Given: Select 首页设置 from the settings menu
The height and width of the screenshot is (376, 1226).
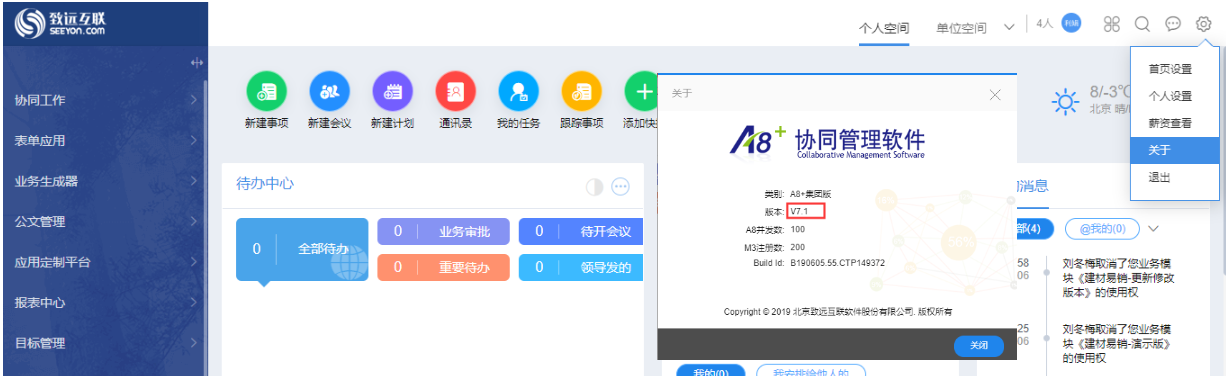Looking at the screenshot, I should click(x=1175, y=69).
